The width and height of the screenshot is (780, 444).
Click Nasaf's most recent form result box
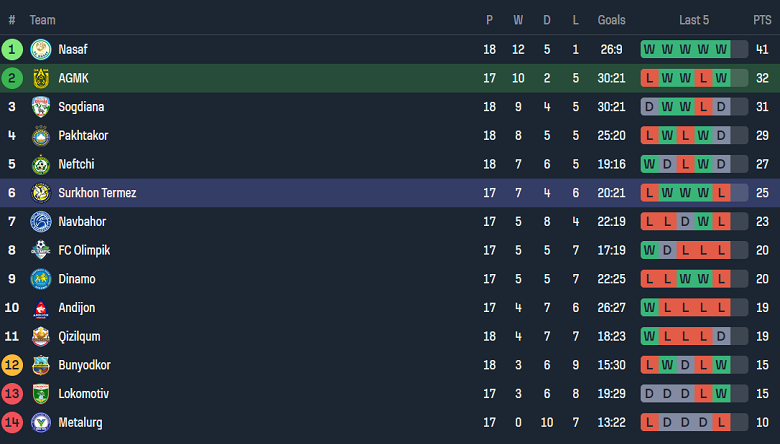[721, 49]
